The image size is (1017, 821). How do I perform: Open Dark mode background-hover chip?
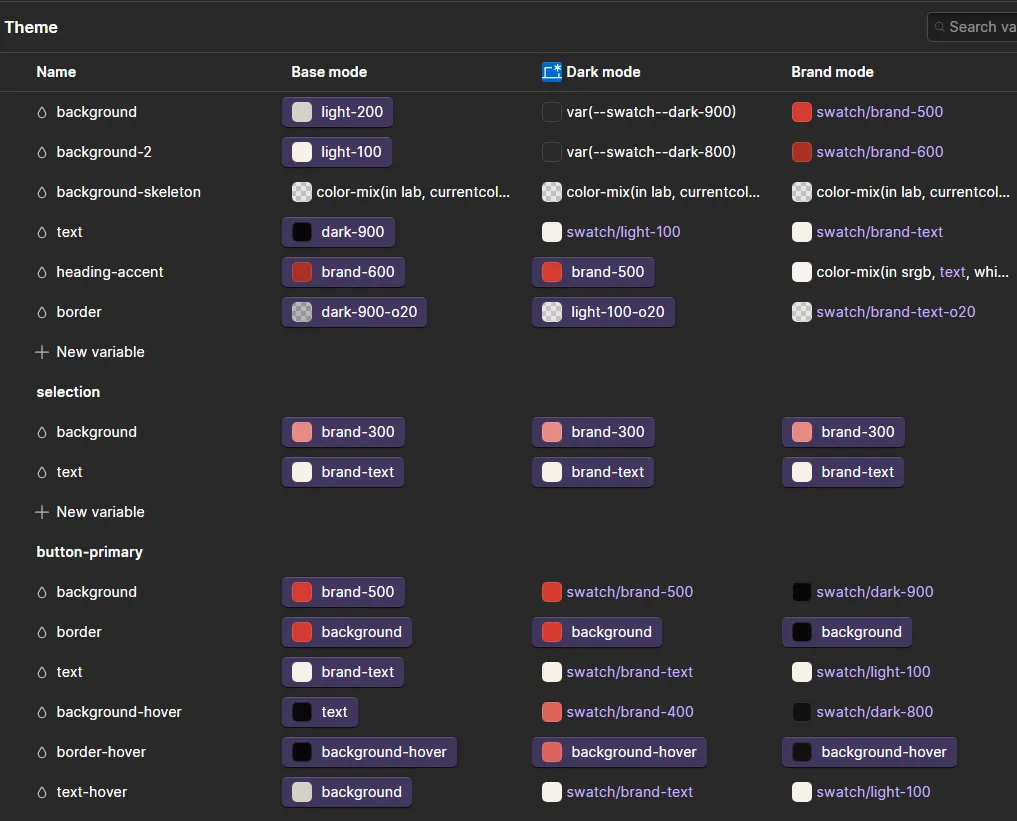(x=619, y=752)
